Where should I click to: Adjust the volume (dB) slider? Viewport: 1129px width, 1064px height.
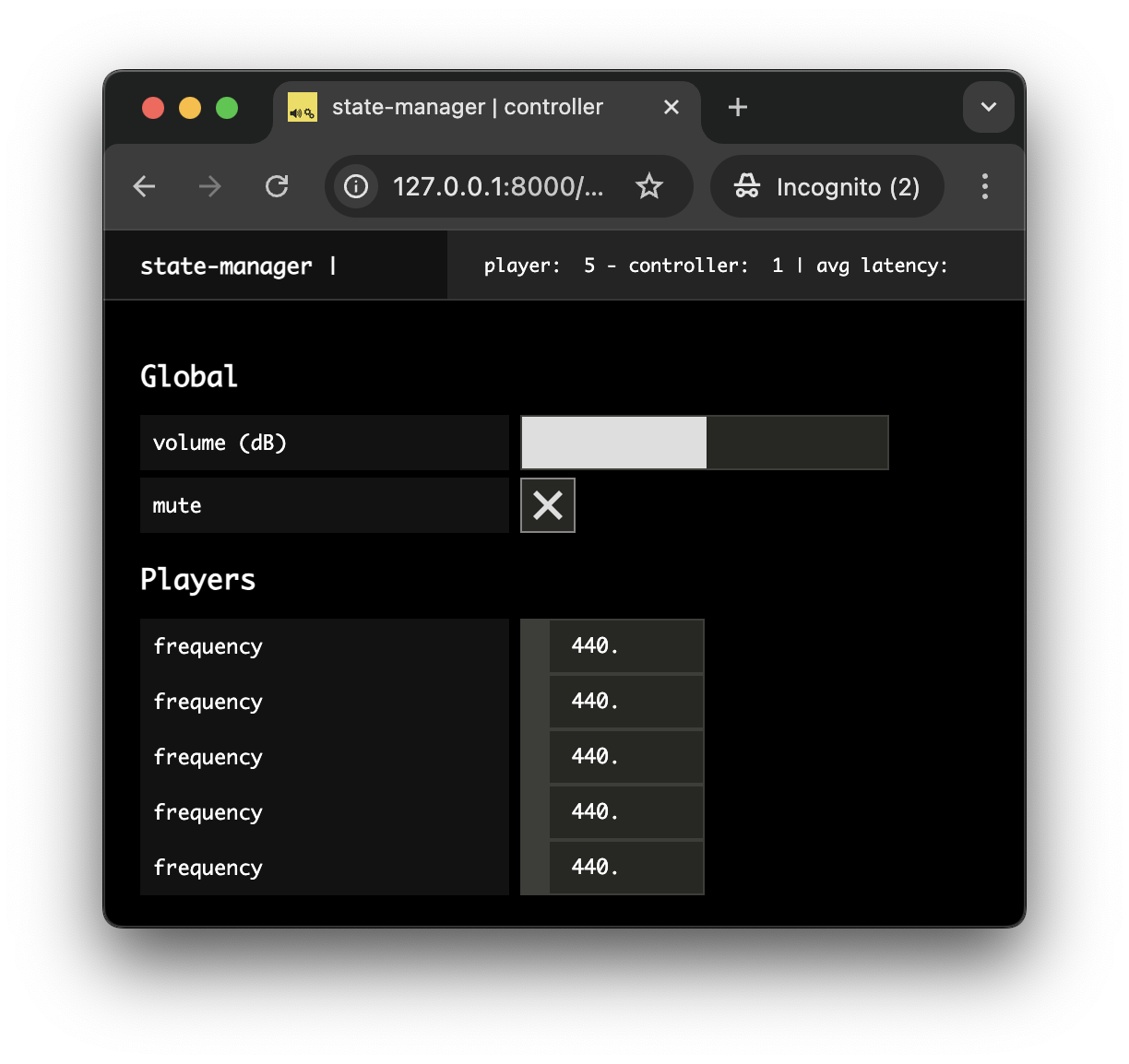coord(705,443)
